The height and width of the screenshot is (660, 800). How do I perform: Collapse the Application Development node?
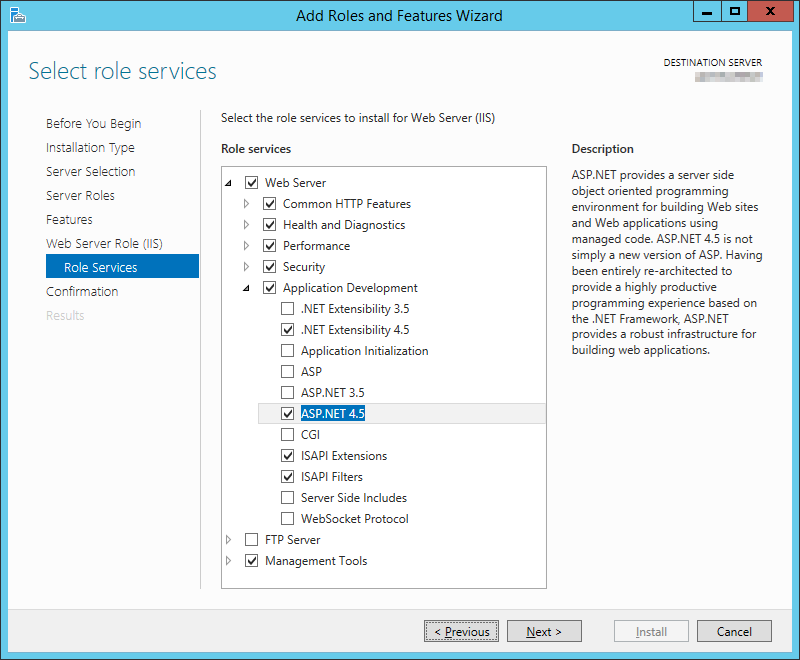tap(247, 288)
